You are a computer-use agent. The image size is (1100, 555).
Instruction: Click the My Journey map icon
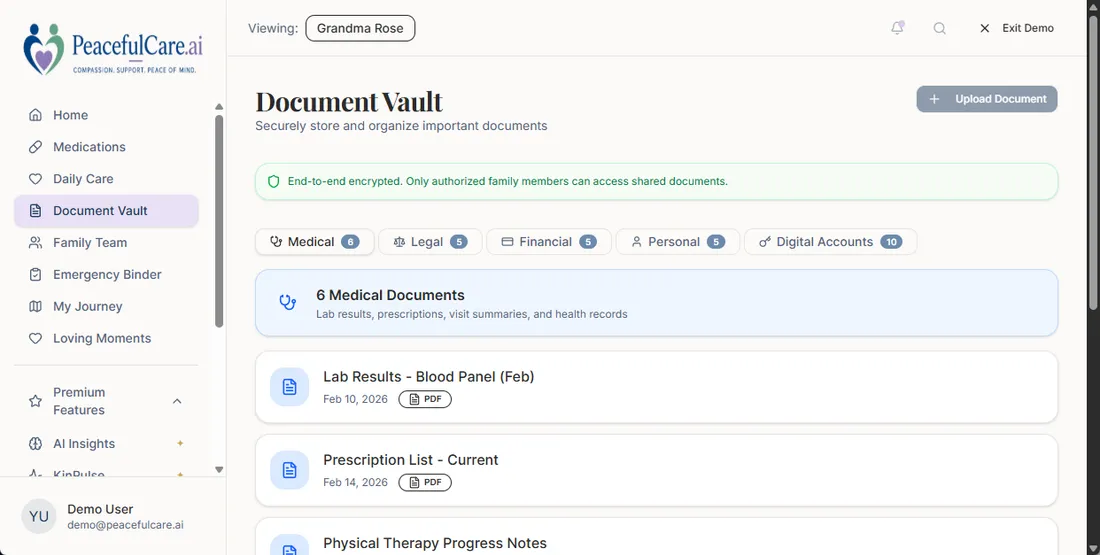click(35, 307)
